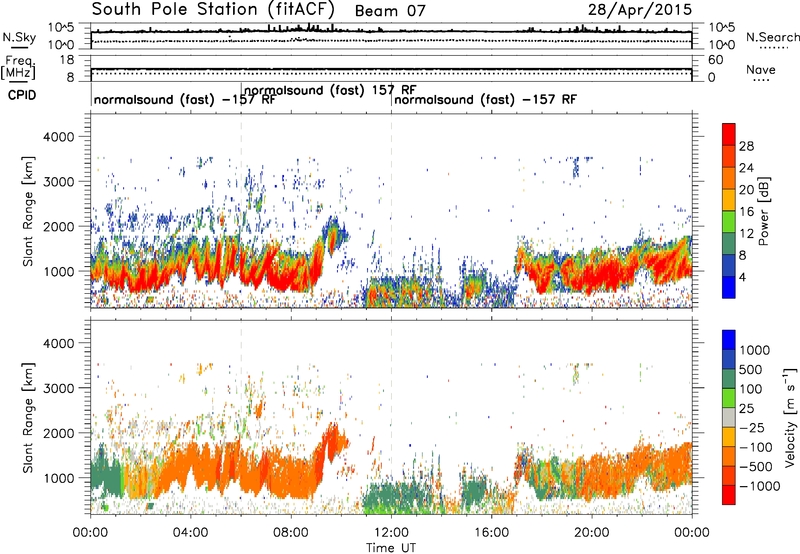Select the 16 label on Power color bar
Screen dimensions: 800x554
pos(746,212)
